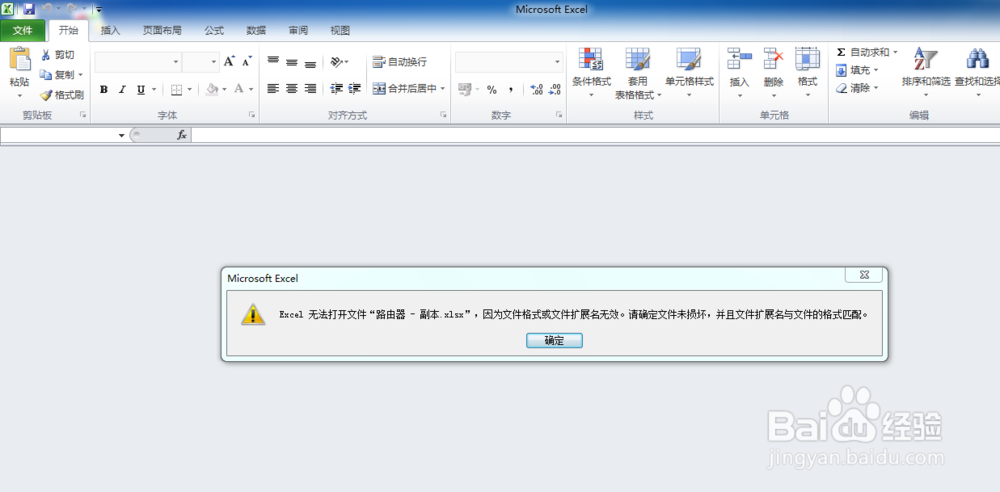Screen dimensions: 1000x492
Task: Click the font color A icon
Action: [x=239, y=89]
